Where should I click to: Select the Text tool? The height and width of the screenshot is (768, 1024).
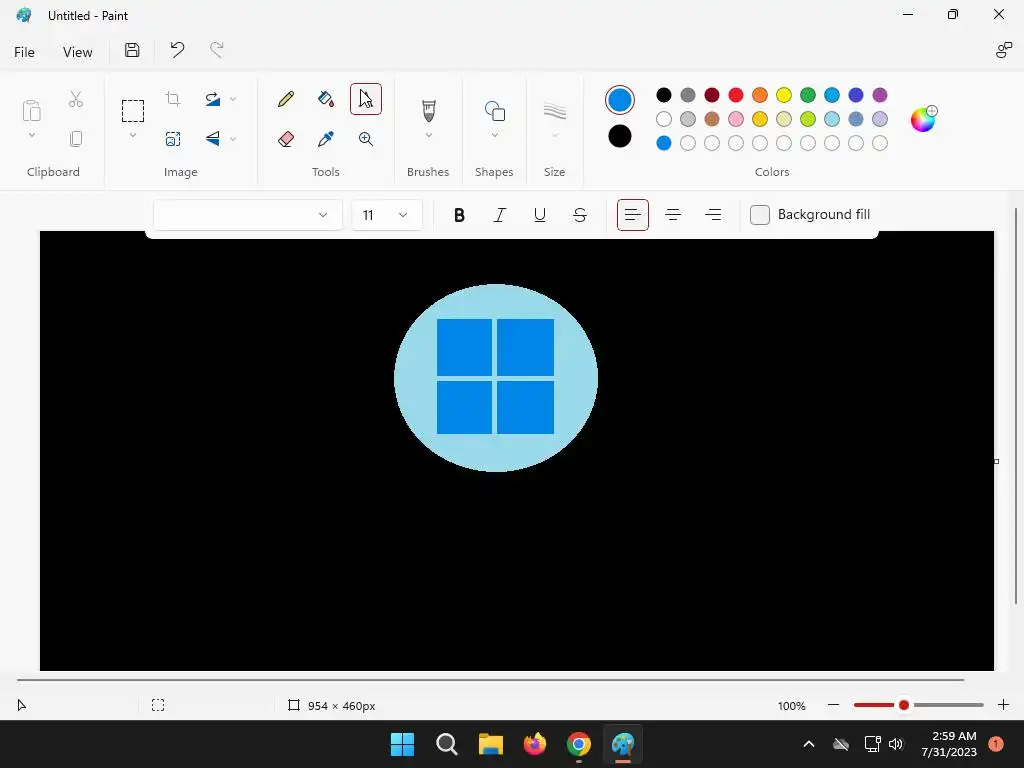(366, 99)
